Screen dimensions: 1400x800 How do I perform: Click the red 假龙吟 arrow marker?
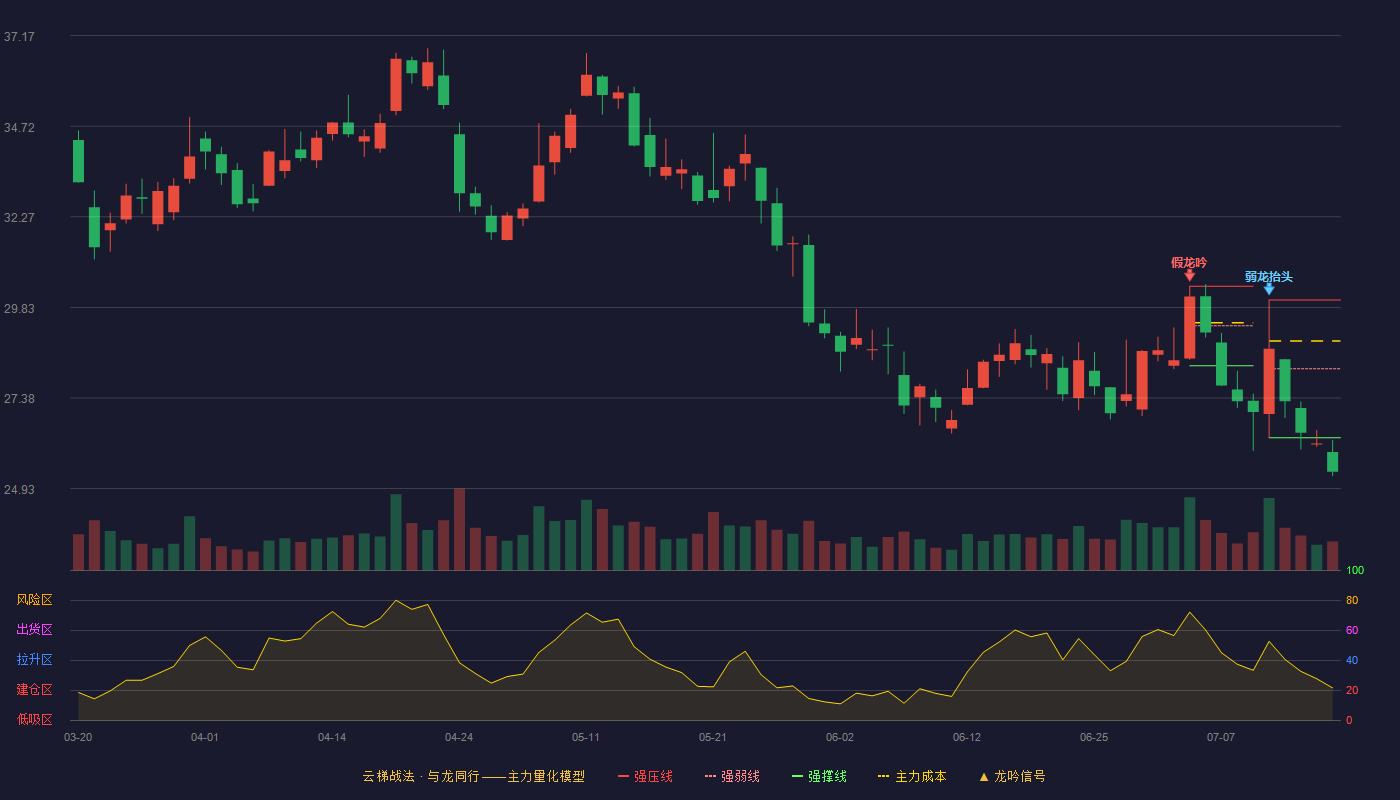[x=1189, y=276]
